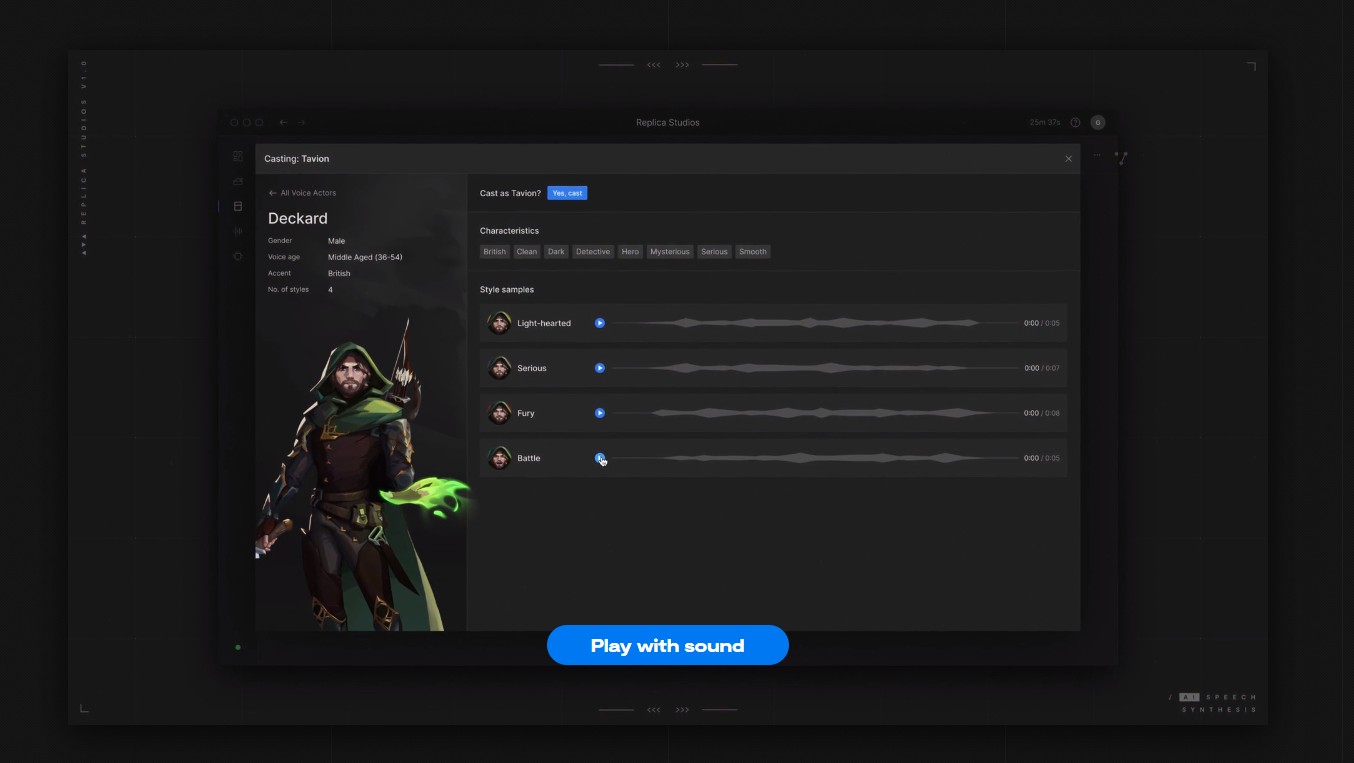Viewport: 1354px width, 763px height.
Task: Go forward using the title bar right arrow
Action: [301, 122]
